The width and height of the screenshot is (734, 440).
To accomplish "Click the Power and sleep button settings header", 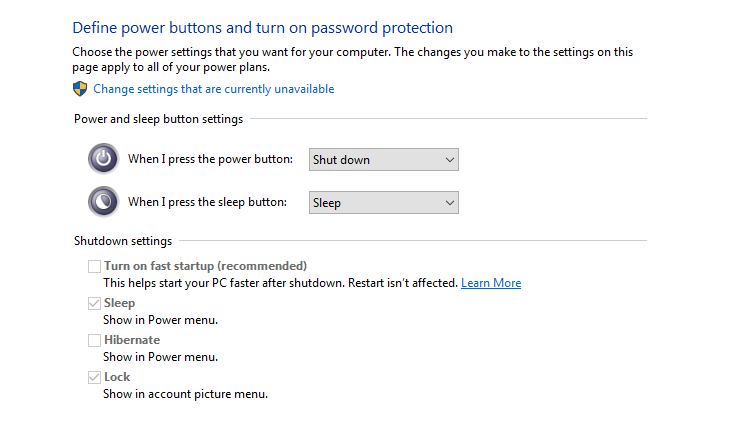I will coord(158,119).
